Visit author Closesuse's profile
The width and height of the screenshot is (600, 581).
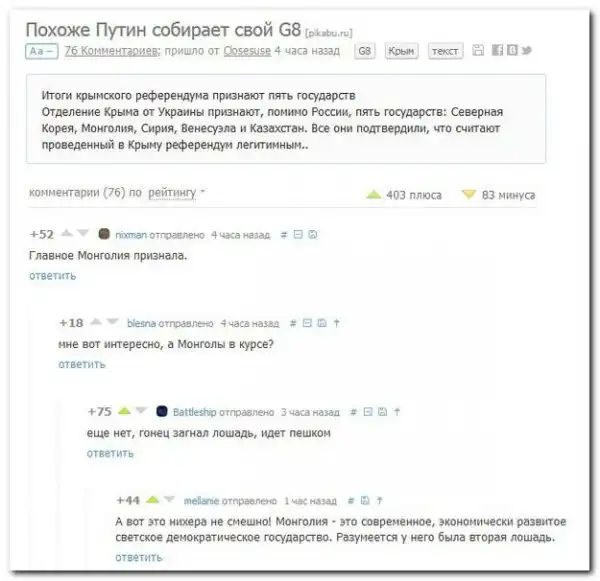click(x=247, y=51)
